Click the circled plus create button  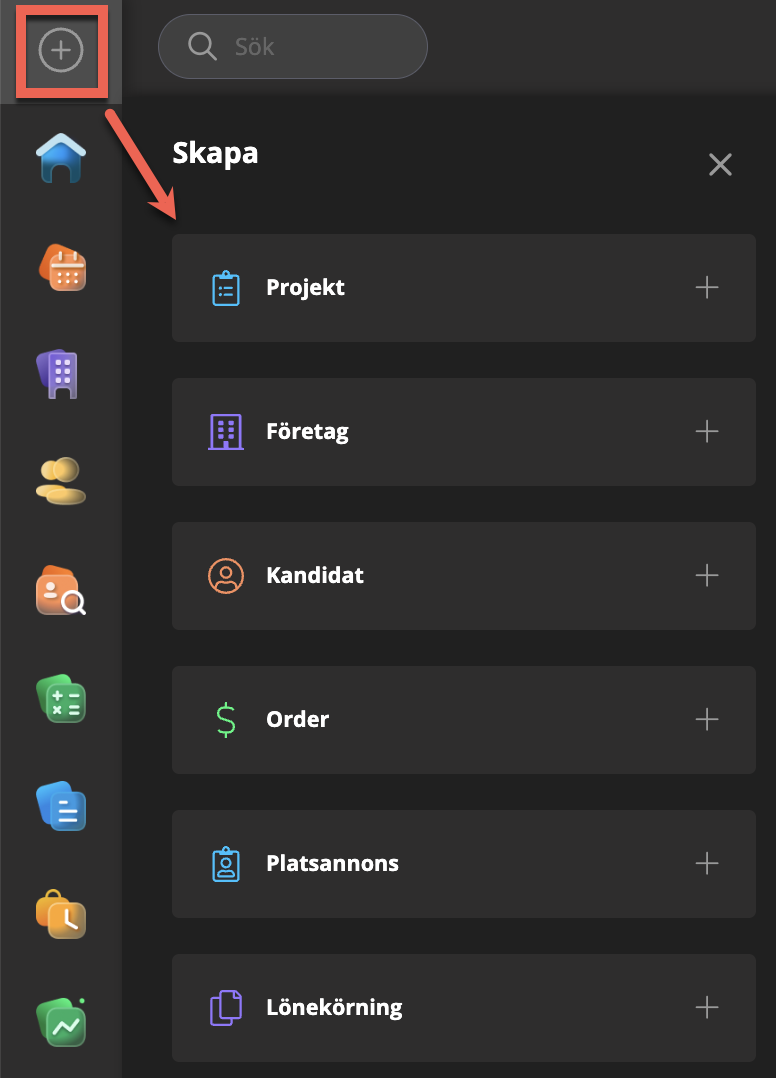[61, 50]
